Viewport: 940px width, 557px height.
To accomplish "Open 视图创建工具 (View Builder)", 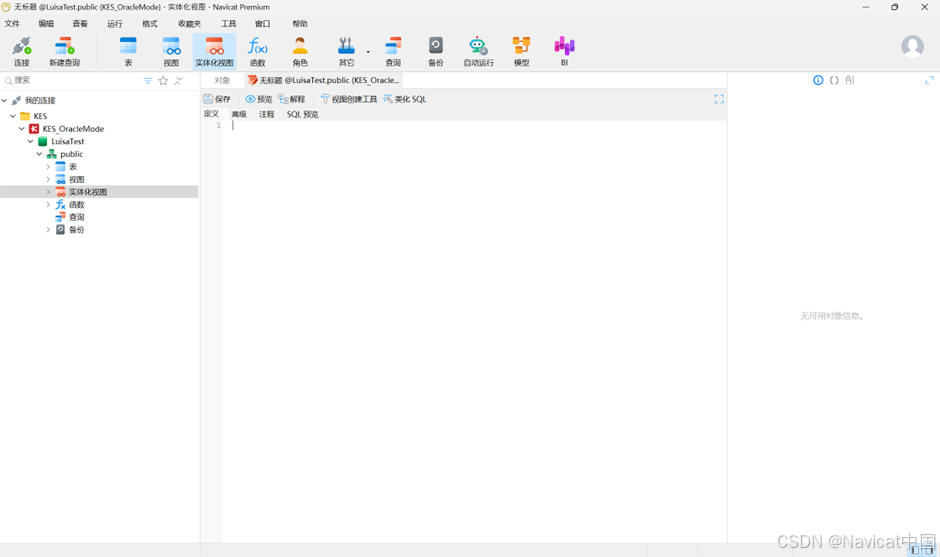I will (349, 99).
